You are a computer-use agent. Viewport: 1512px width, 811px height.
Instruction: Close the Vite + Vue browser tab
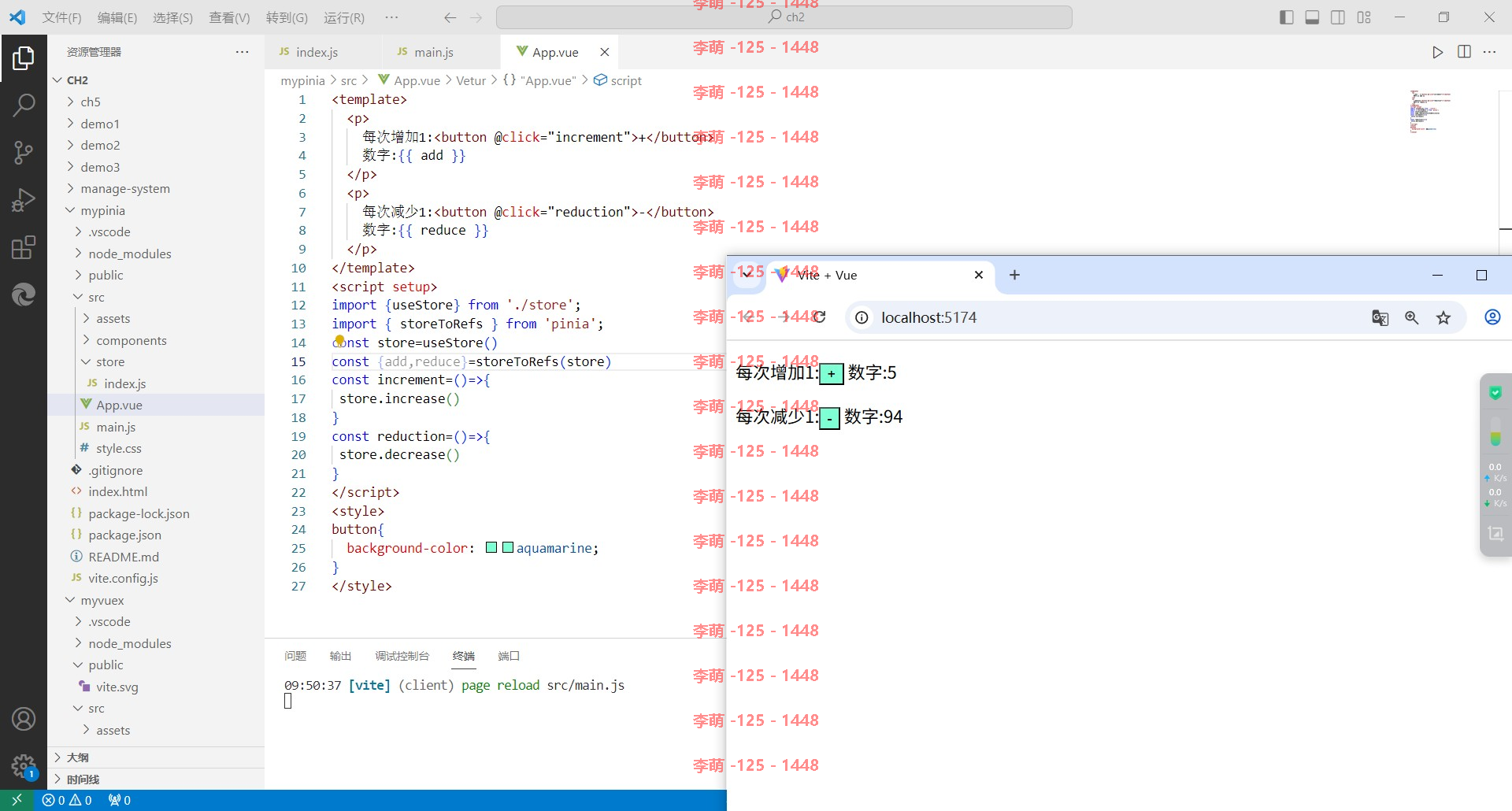(979, 275)
